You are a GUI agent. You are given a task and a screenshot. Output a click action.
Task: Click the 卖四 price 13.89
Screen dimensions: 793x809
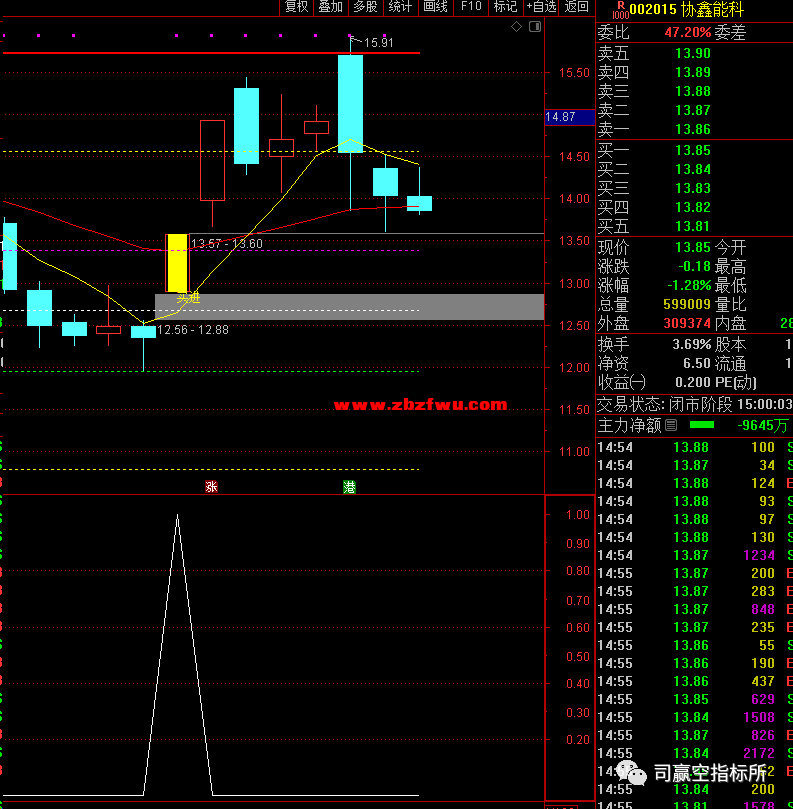click(x=693, y=72)
